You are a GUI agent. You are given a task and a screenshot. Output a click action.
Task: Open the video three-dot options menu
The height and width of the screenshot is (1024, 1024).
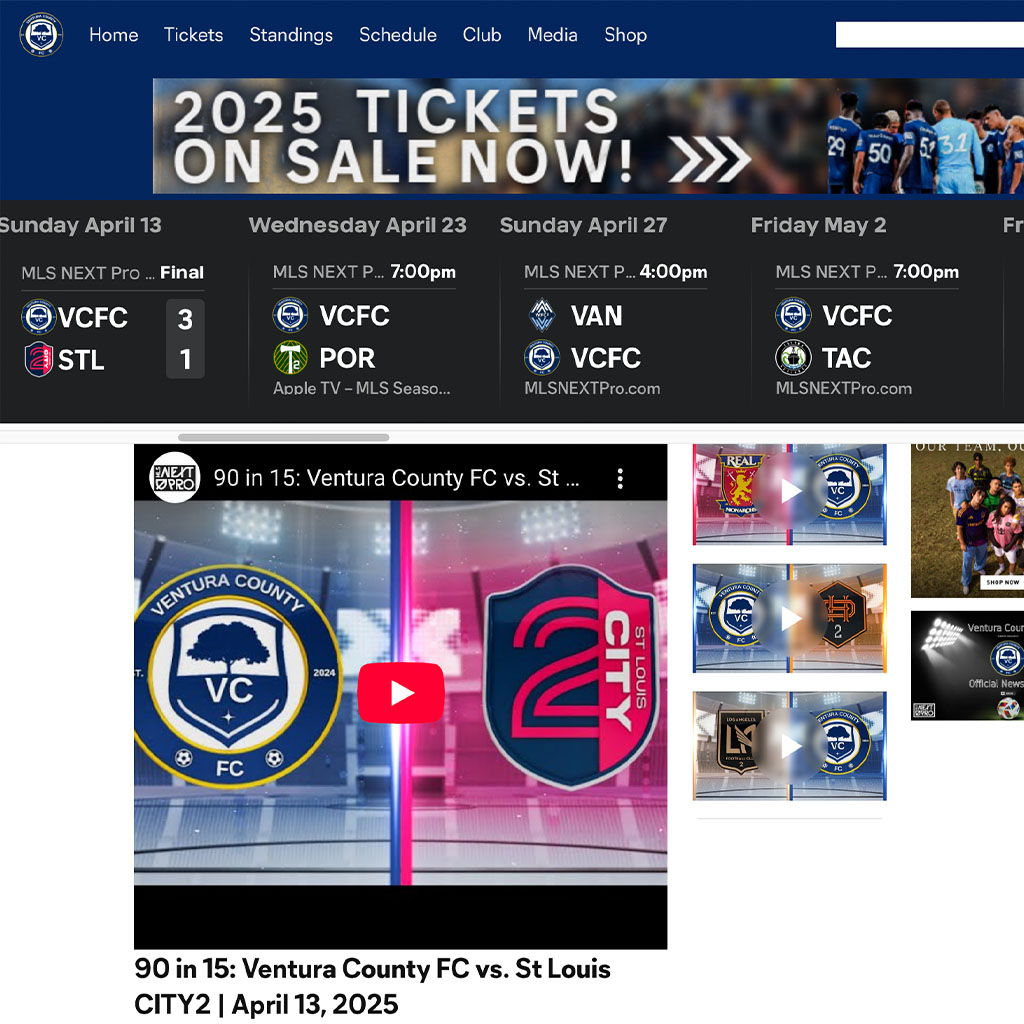pyautogui.click(x=620, y=479)
